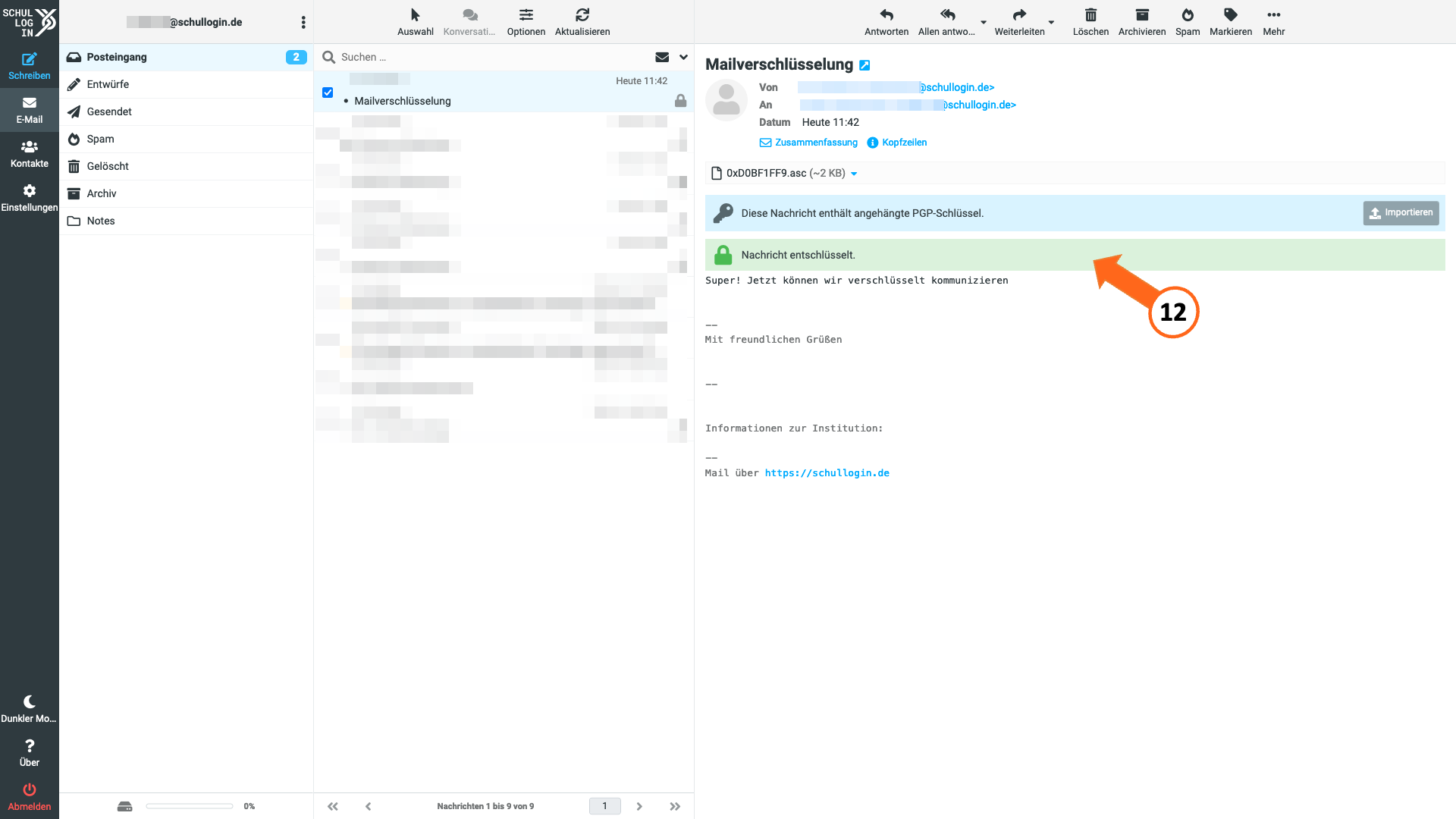
Task: Click Importieren PGP key button
Action: [x=1401, y=213]
